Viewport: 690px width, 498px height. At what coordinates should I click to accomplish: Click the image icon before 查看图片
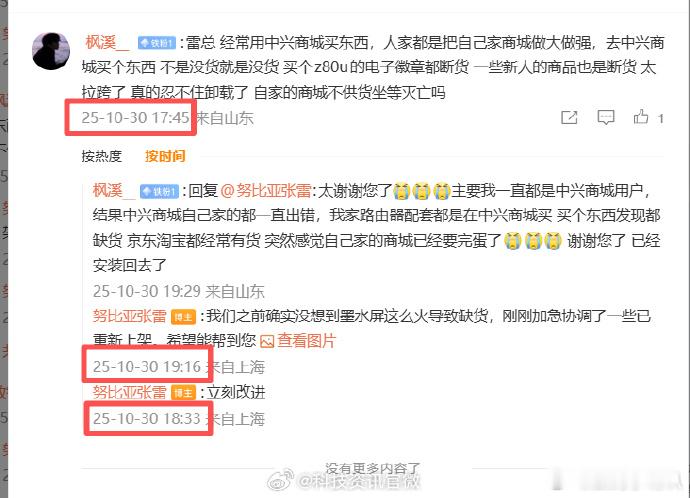pos(267,341)
